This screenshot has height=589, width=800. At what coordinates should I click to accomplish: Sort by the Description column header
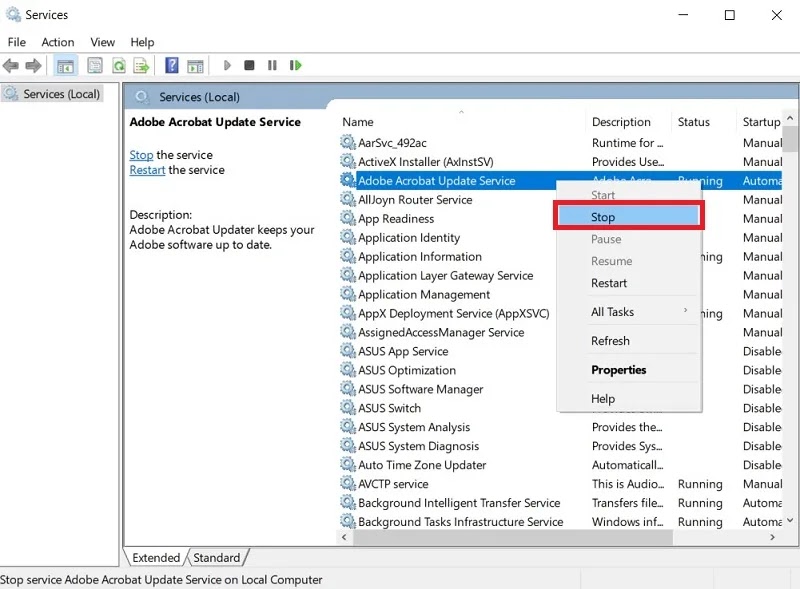628,122
